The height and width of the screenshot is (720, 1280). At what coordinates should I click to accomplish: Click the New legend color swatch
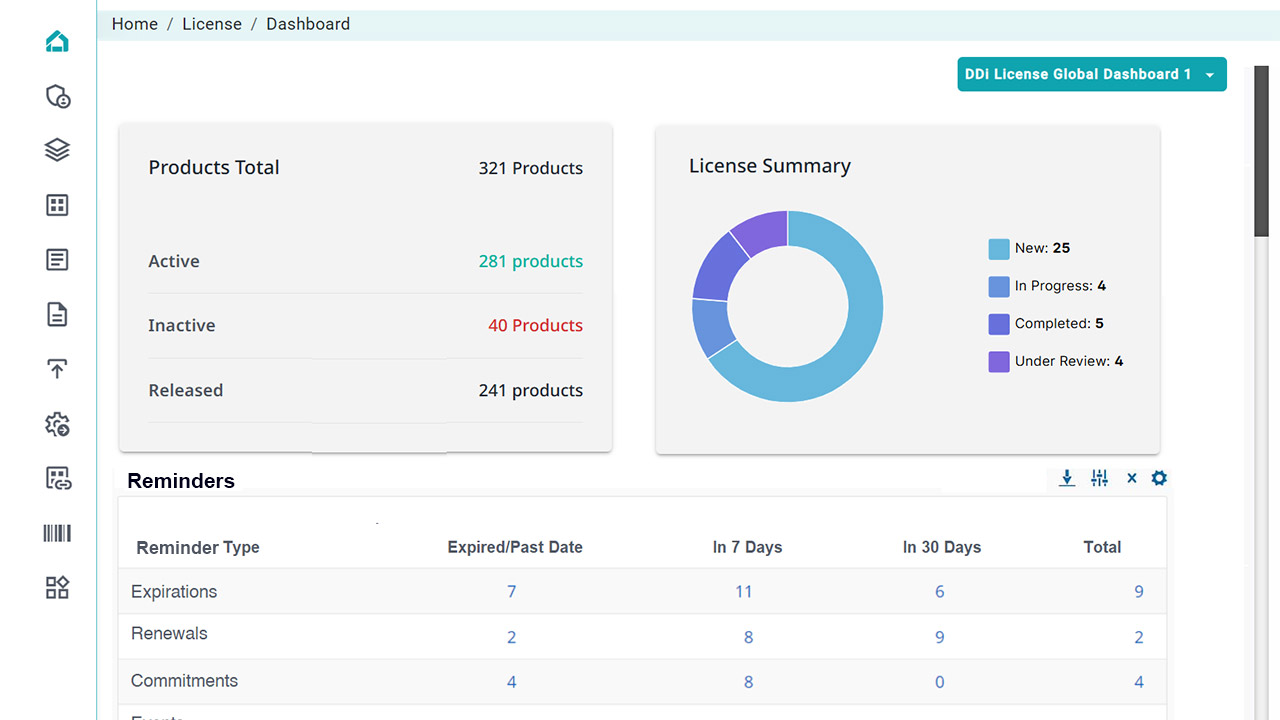coord(998,249)
